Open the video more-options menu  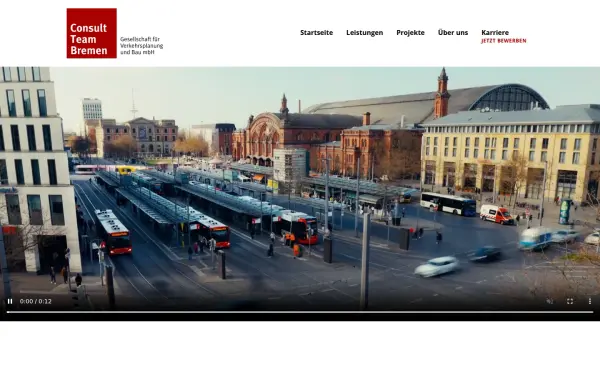click(590, 302)
